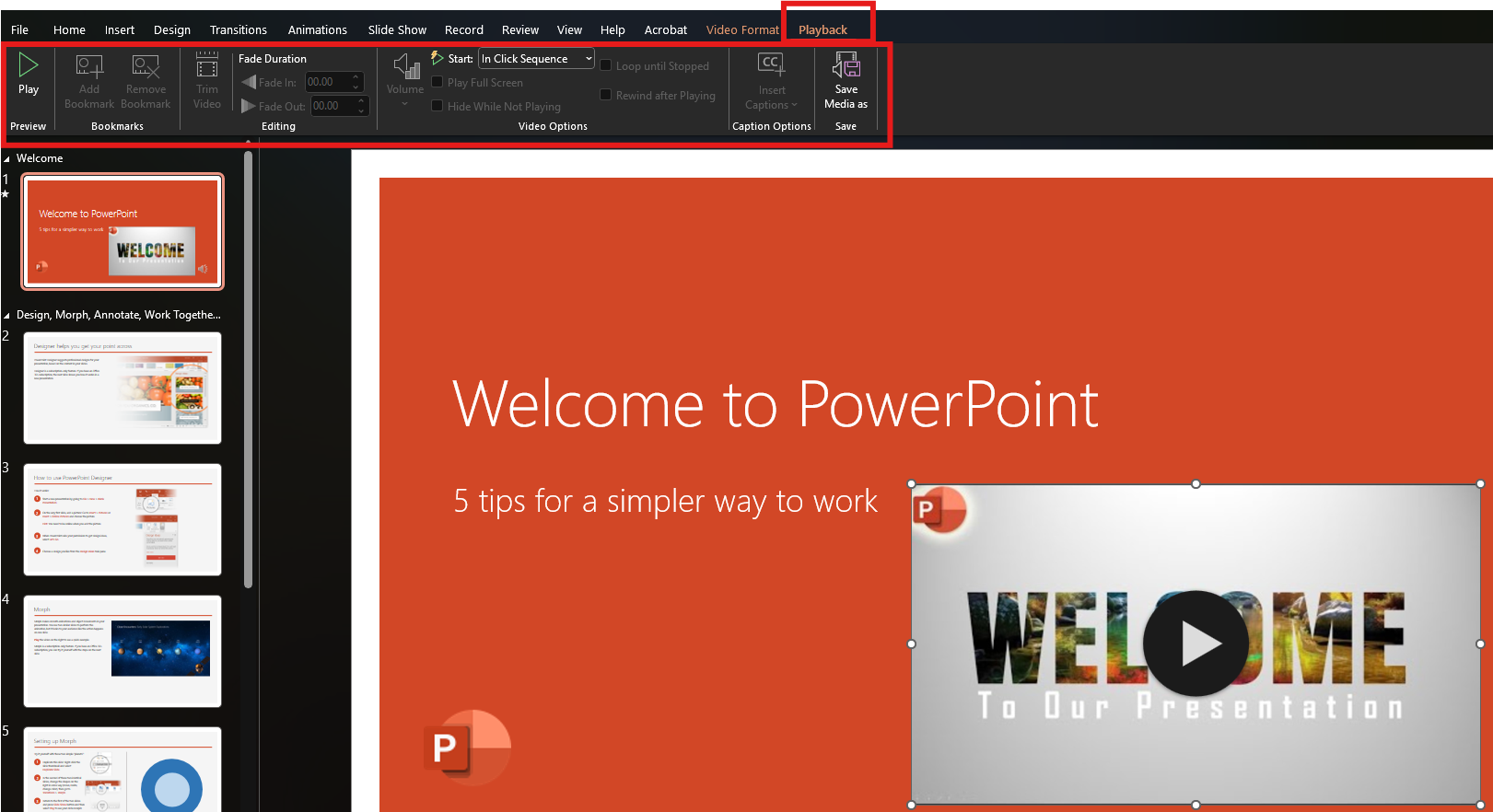Select the slide 2 thumbnail

(122, 389)
